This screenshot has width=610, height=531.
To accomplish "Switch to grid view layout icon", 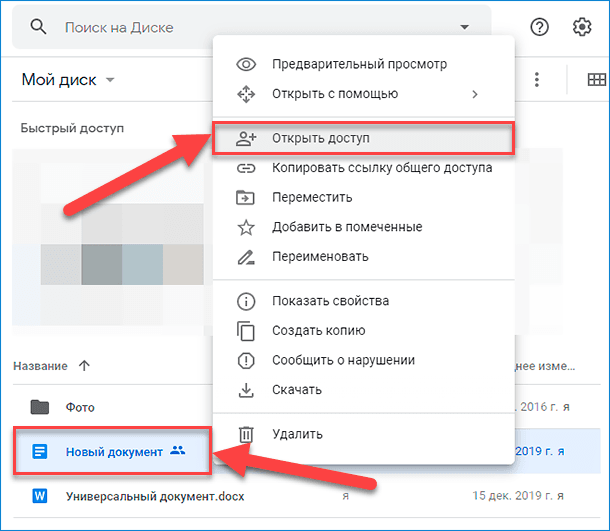I will point(596,80).
